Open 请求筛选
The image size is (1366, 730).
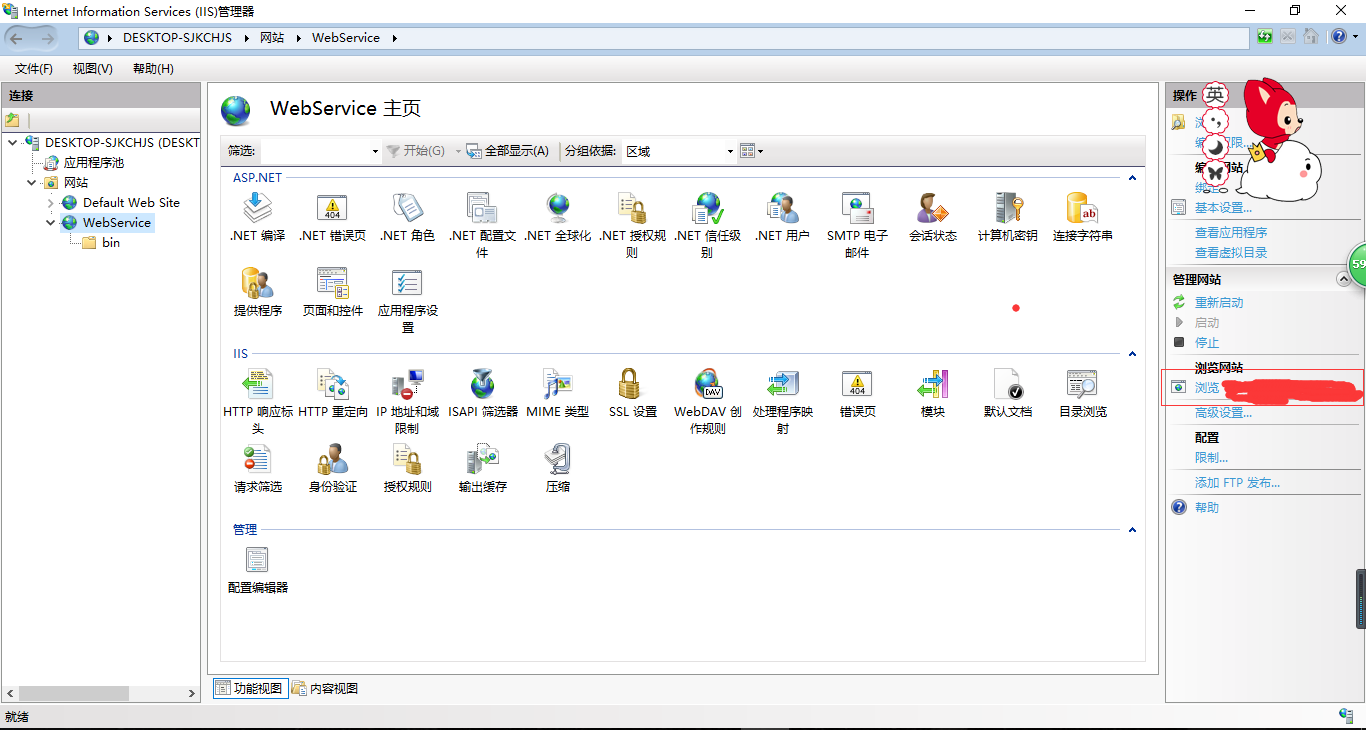click(257, 467)
